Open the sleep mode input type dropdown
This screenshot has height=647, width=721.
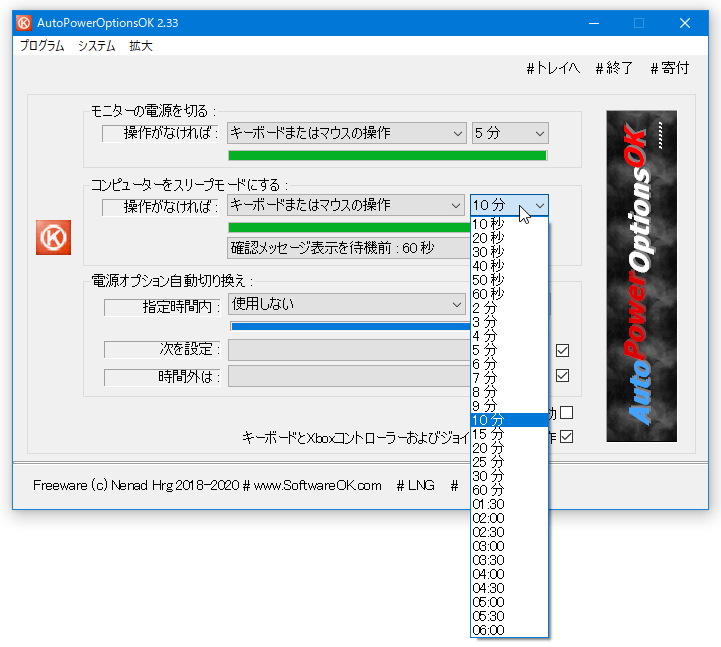coord(346,205)
